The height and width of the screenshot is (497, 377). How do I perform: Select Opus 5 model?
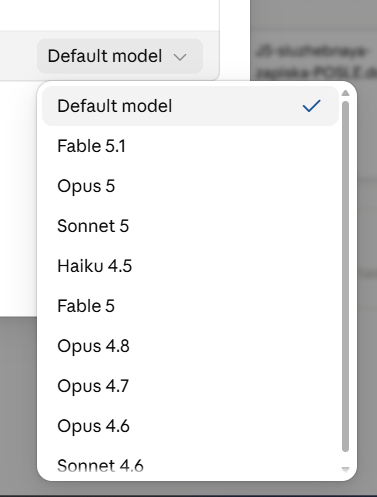(190, 186)
